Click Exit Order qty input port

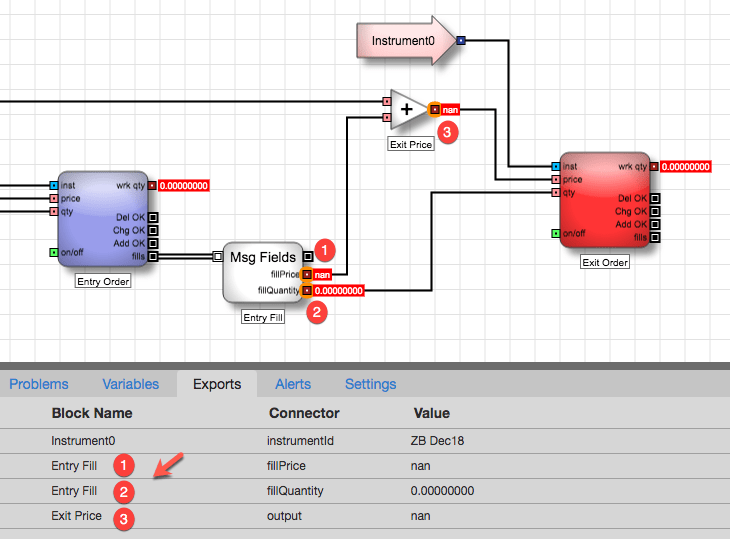coord(555,192)
